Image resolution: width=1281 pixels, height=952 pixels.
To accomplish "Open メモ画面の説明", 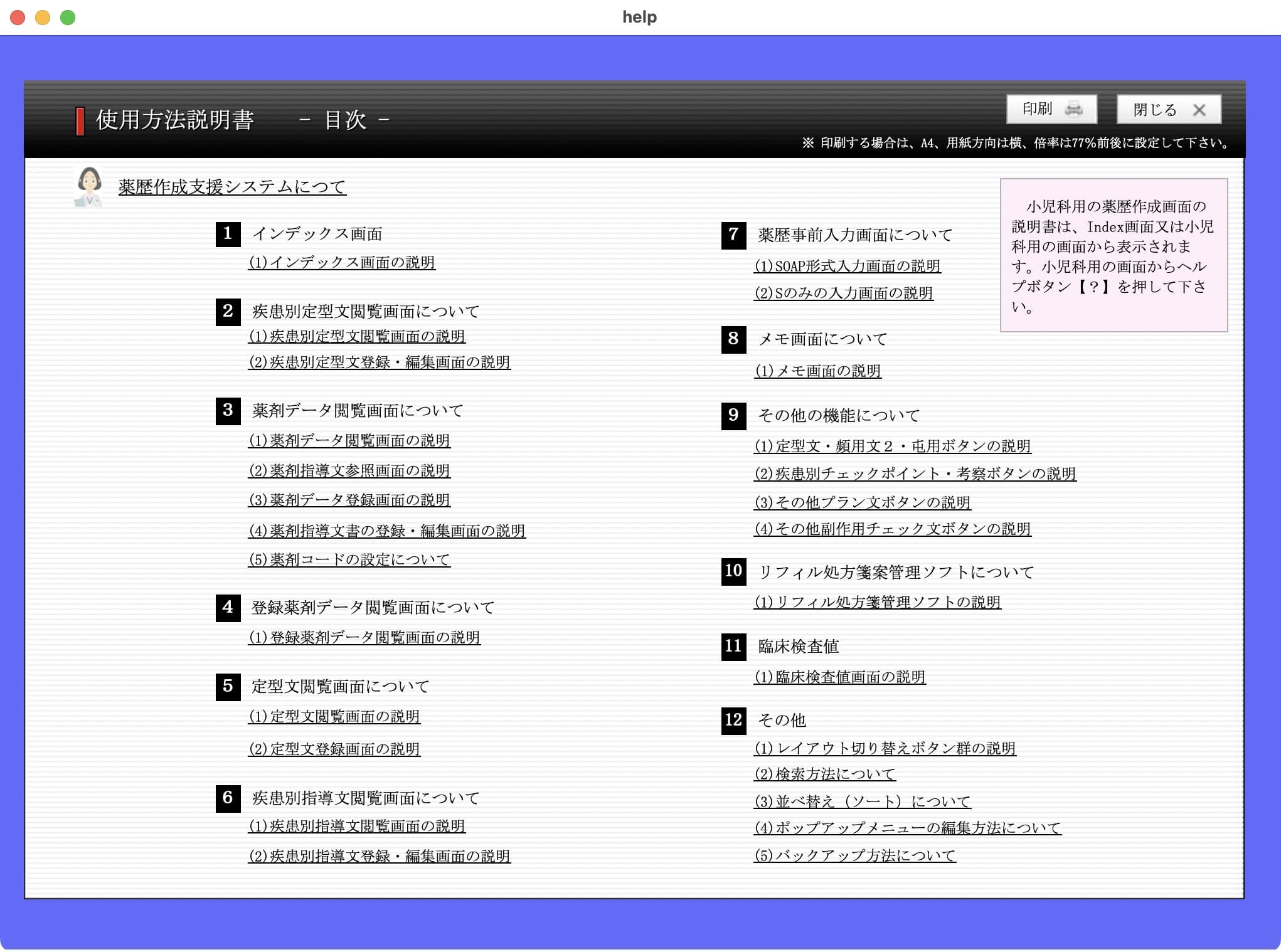I will coord(819,371).
